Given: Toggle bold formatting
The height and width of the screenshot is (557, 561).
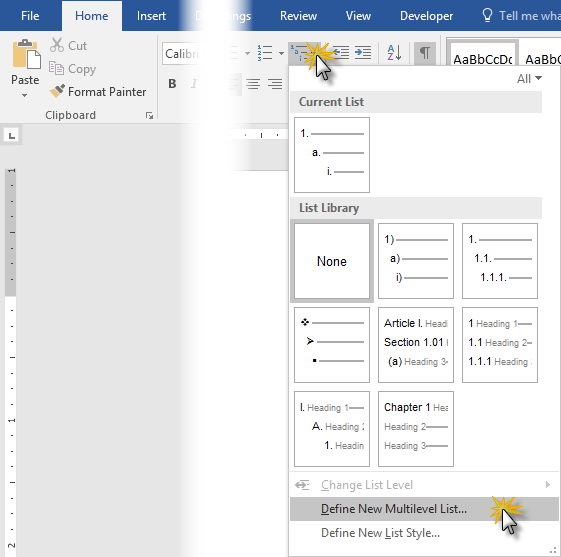Looking at the screenshot, I should 172,84.
